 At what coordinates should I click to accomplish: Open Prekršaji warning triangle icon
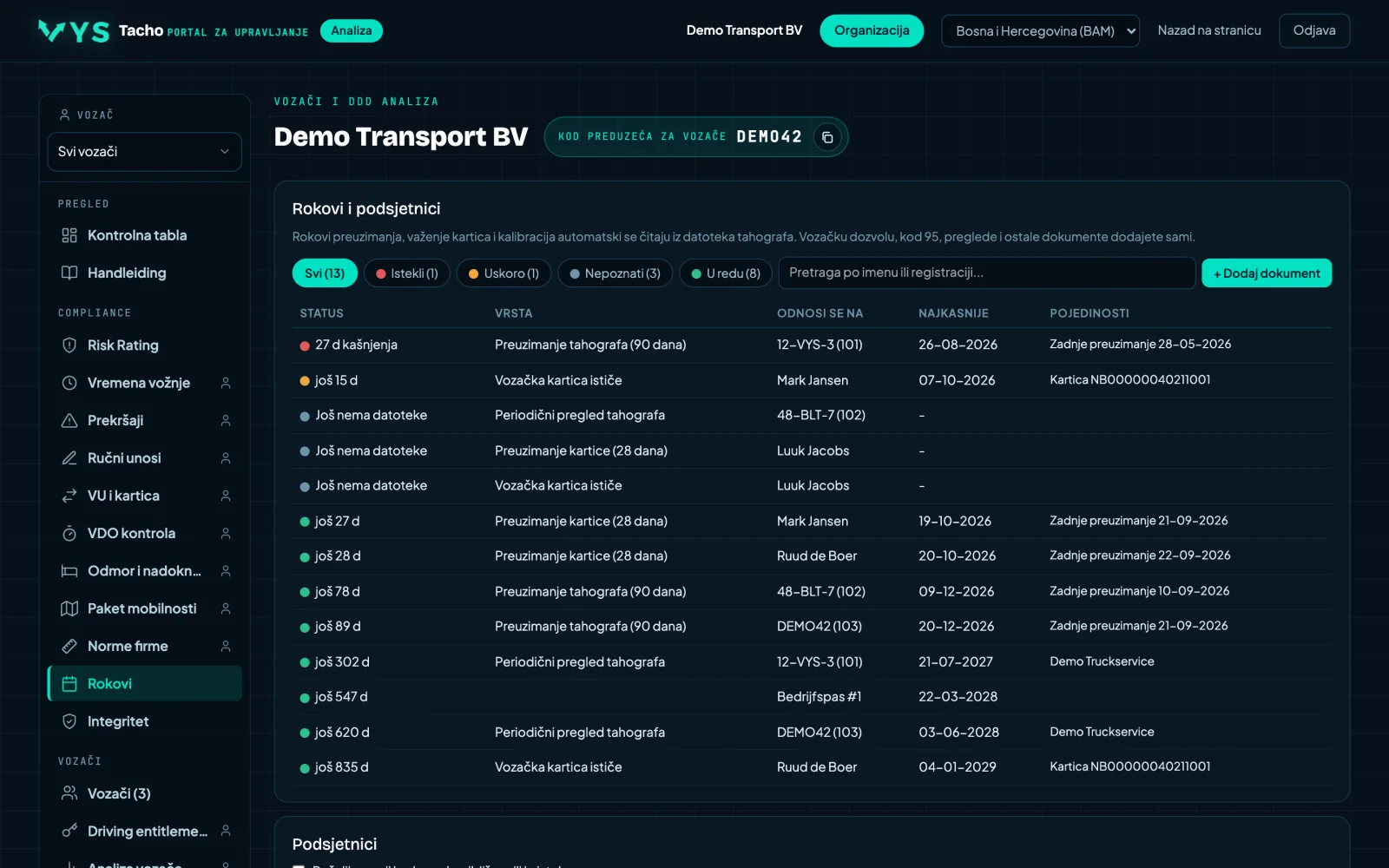pyautogui.click(x=69, y=420)
